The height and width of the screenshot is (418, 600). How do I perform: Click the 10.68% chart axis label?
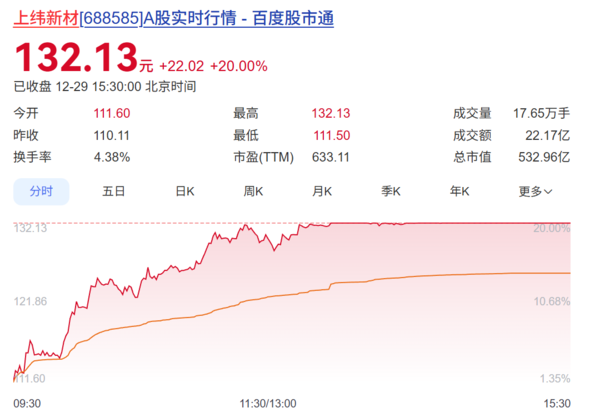pyautogui.click(x=552, y=301)
